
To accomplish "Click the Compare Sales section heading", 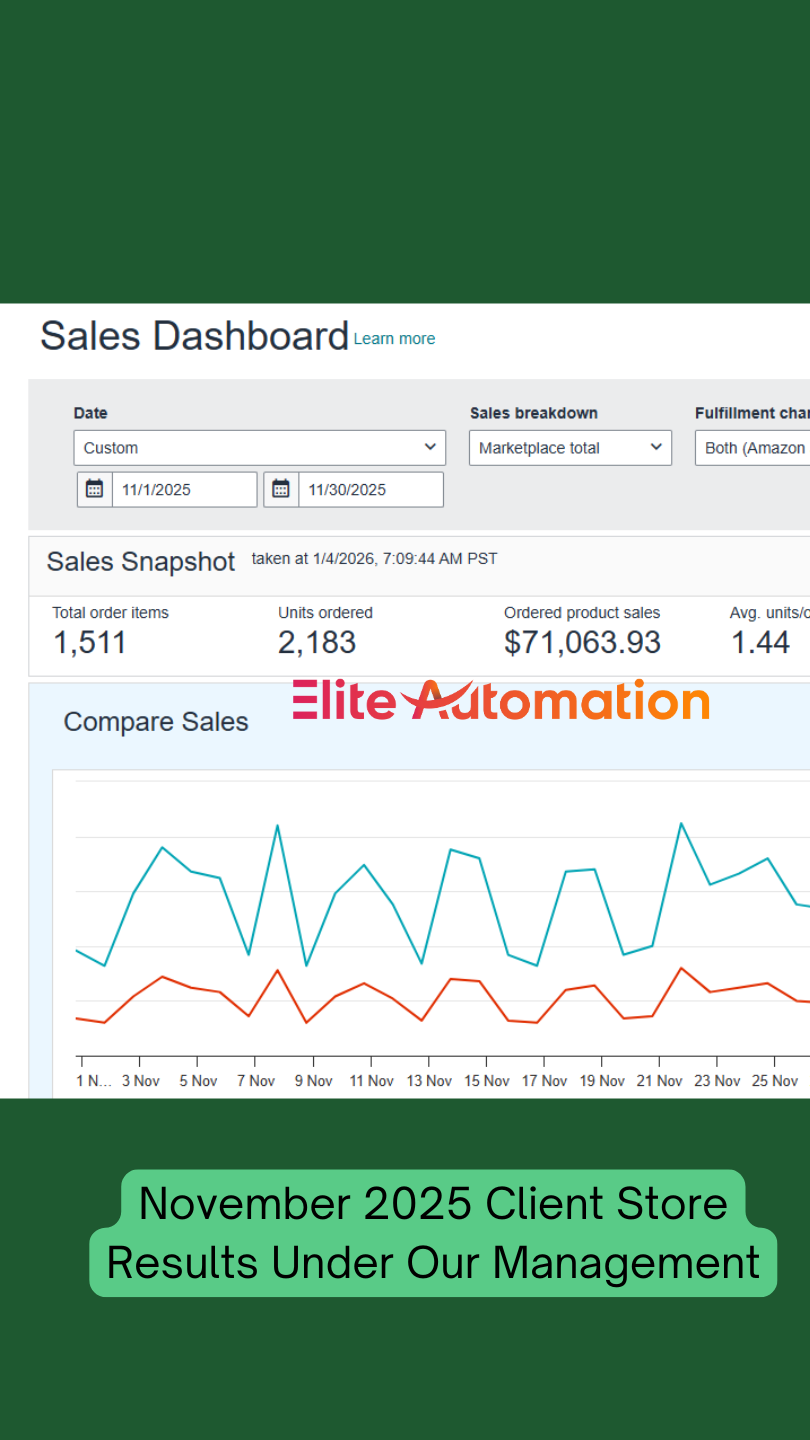I will pyautogui.click(x=156, y=722).
